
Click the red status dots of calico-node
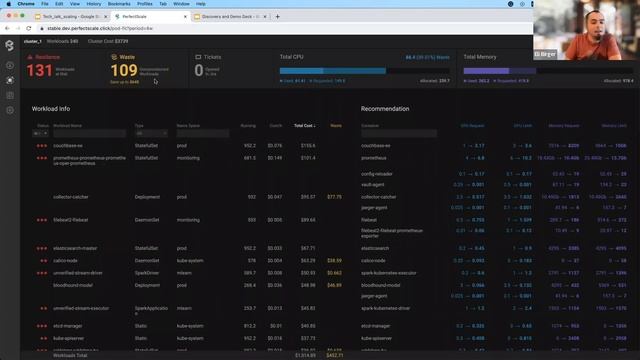coord(43,260)
